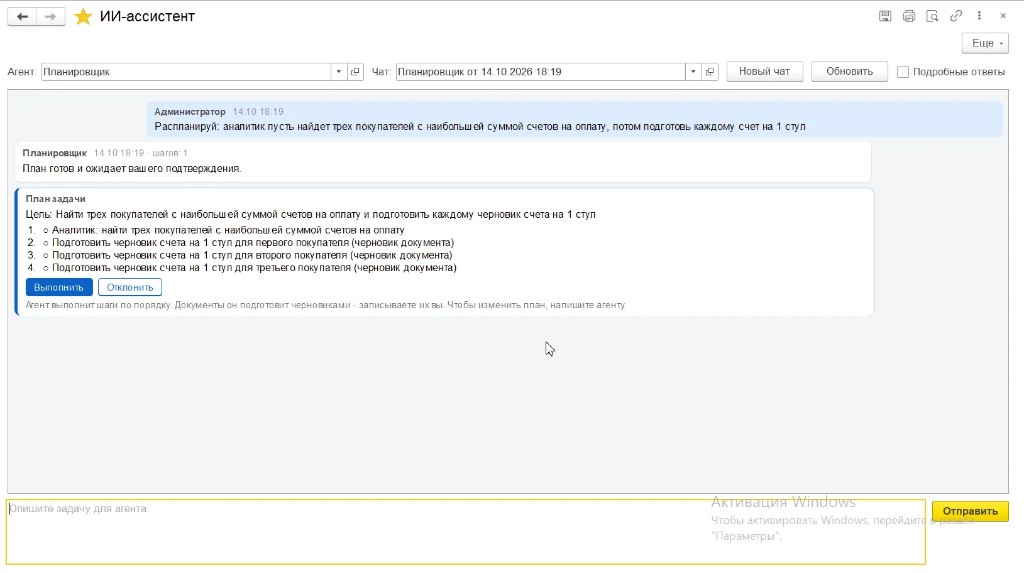Expand the Чат dropdown arrow
This screenshot has width=1024, height=573.
[693, 72]
